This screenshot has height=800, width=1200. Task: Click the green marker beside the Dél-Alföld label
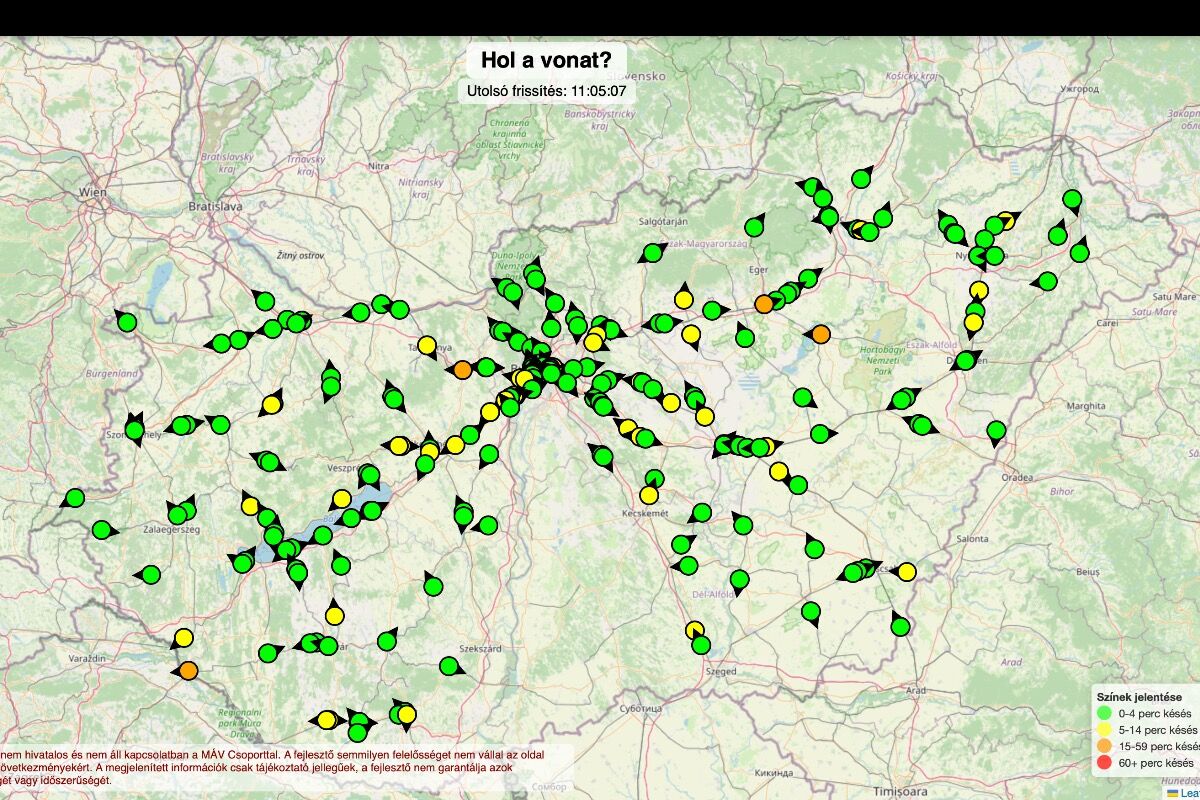(x=738, y=578)
